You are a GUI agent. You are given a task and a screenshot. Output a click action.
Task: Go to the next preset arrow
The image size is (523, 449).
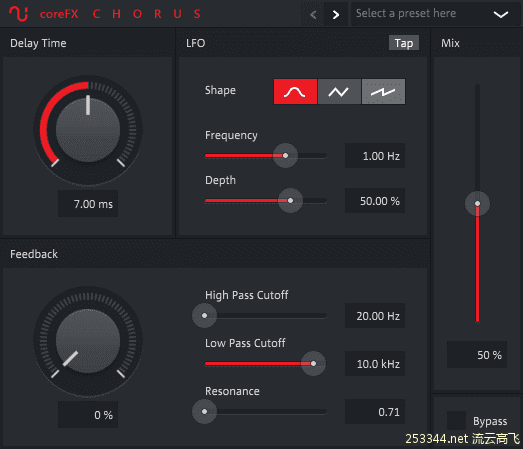click(x=336, y=14)
